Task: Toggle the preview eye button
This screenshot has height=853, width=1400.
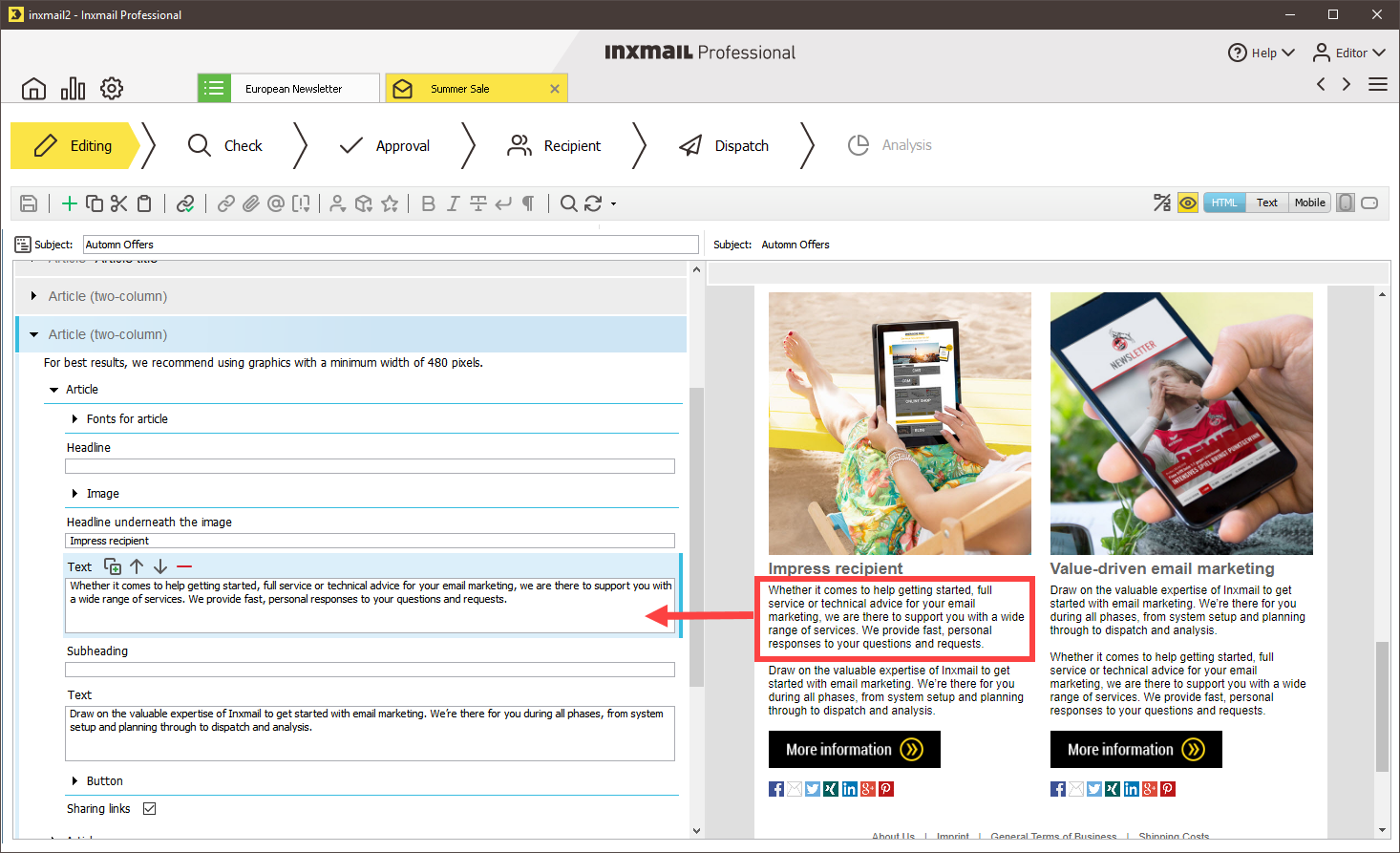Action: tap(1188, 203)
